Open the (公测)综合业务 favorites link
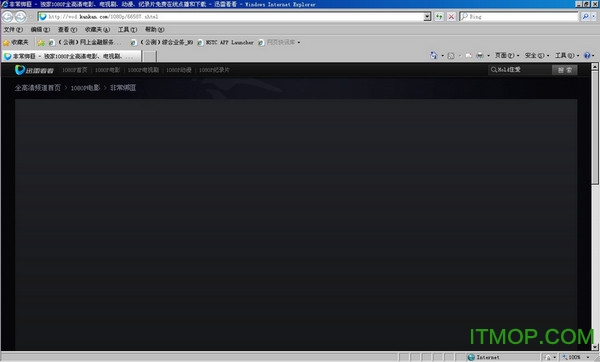600x362 pixels. tap(162, 42)
